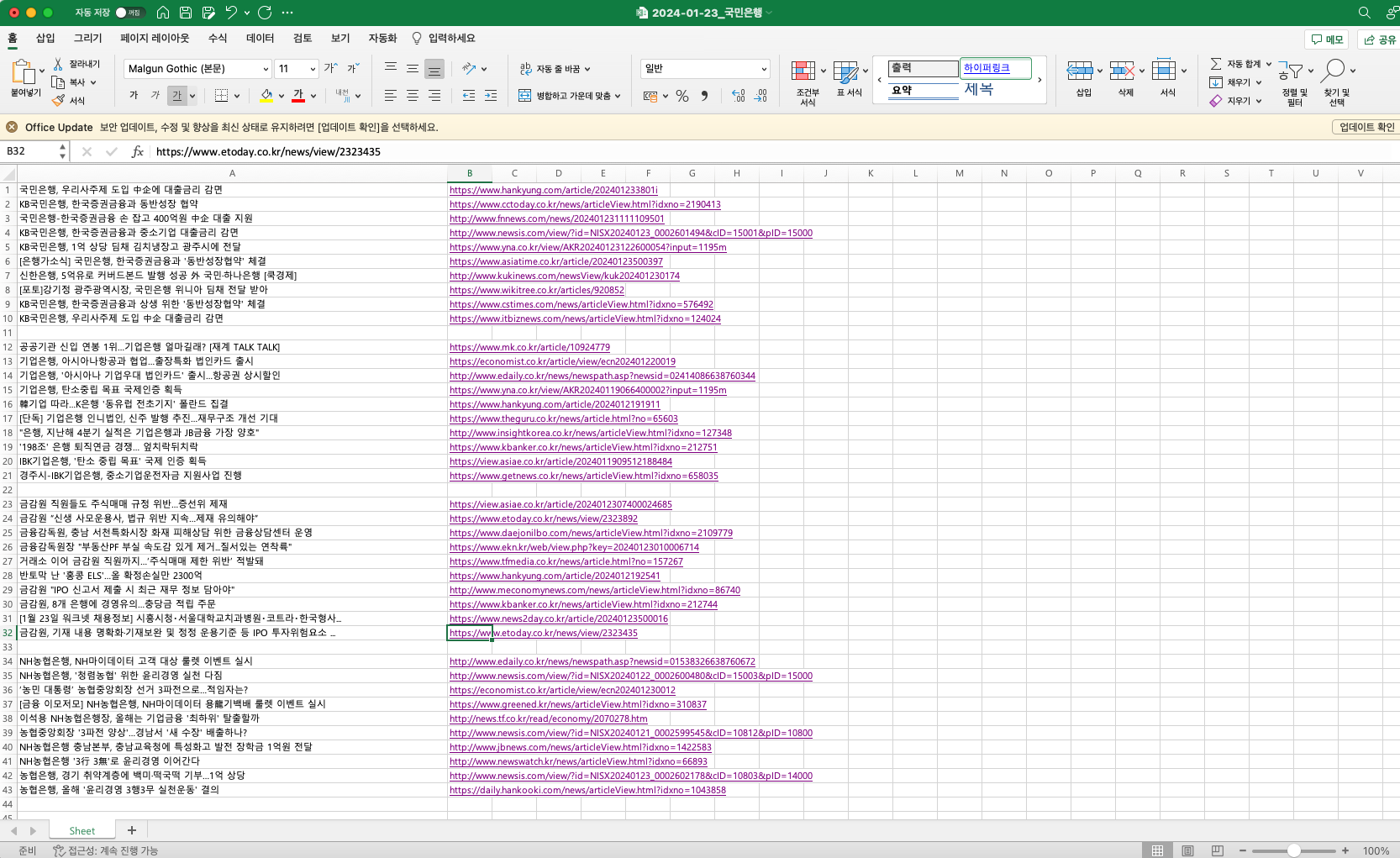
Task: Click the 삽입 insert cells icon
Action: pos(1080,71)
